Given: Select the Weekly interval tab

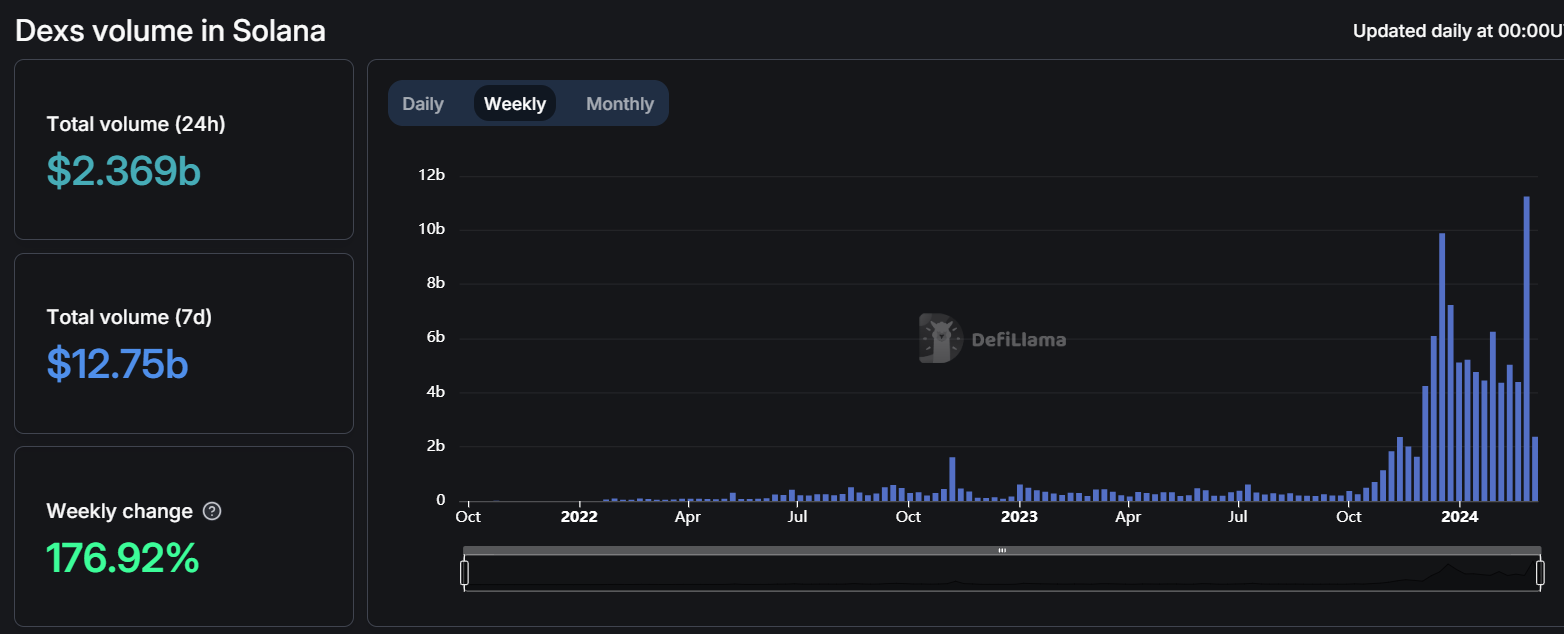Looking at the screenshot, I should [x=515, y=104].
